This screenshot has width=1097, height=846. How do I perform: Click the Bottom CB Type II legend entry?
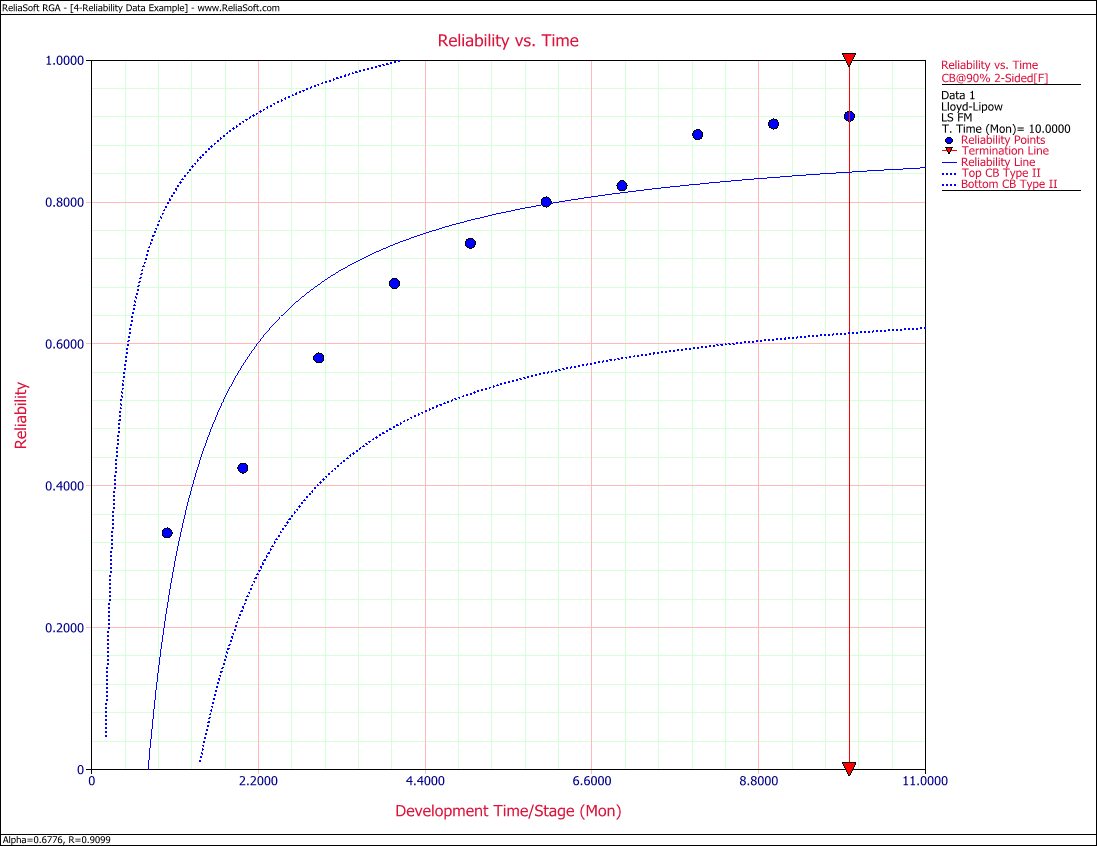(x=1008, y=184)
